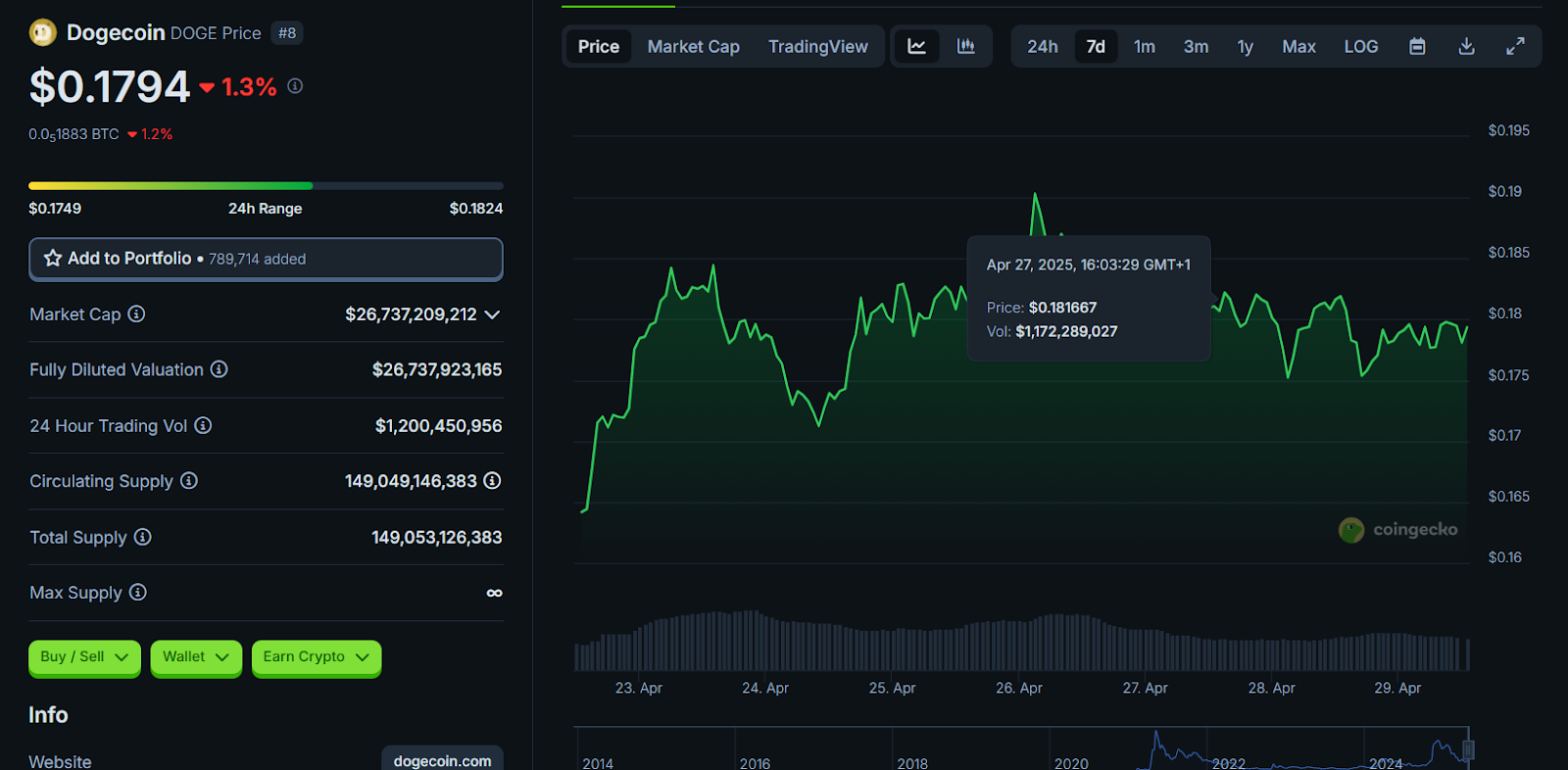Screen dimensions: 1568x770
Task: Click the info icon beside Market Cap
Action: (x=137, y=313)
